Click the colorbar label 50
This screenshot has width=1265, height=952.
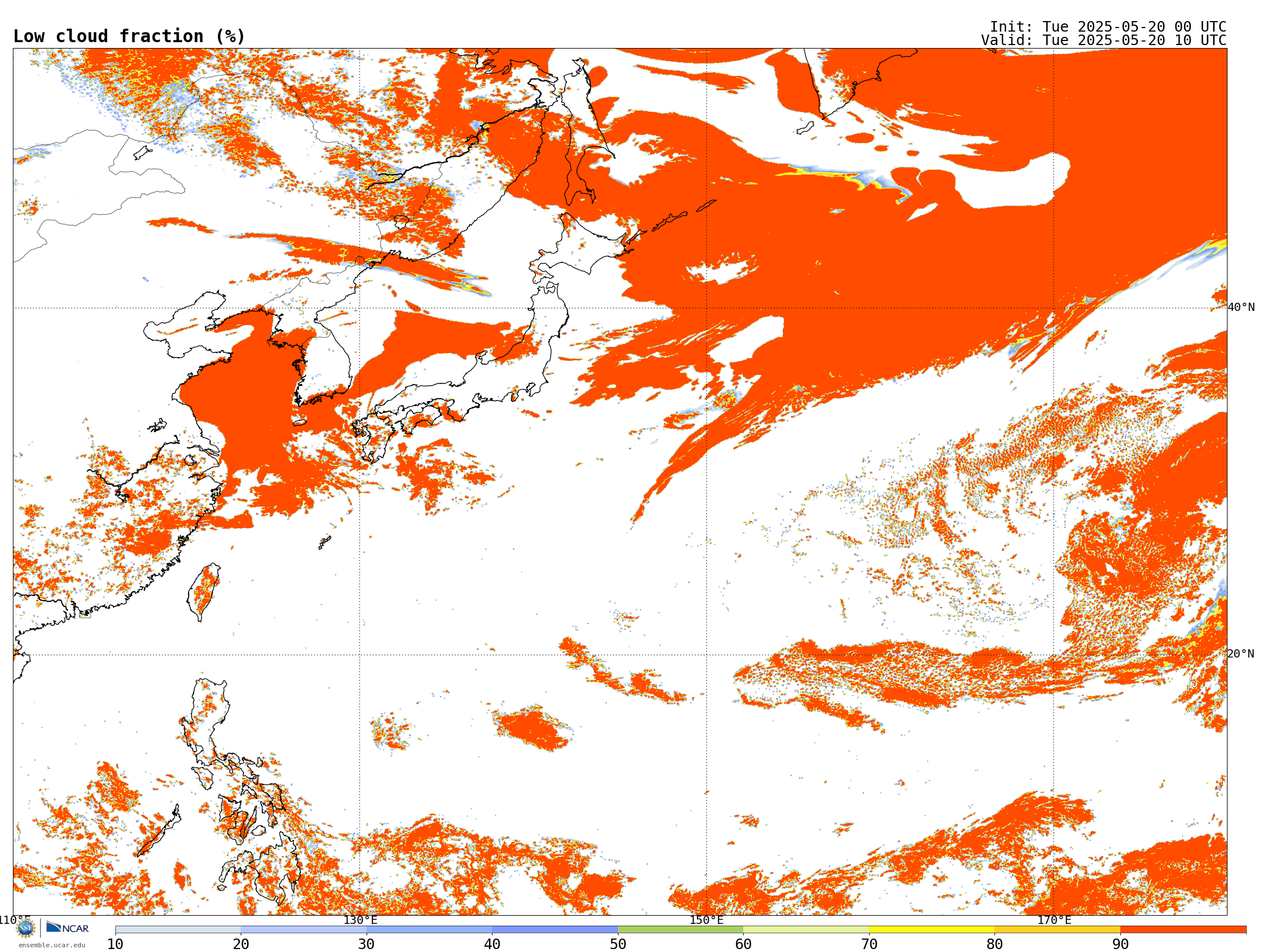click(618, 944)
